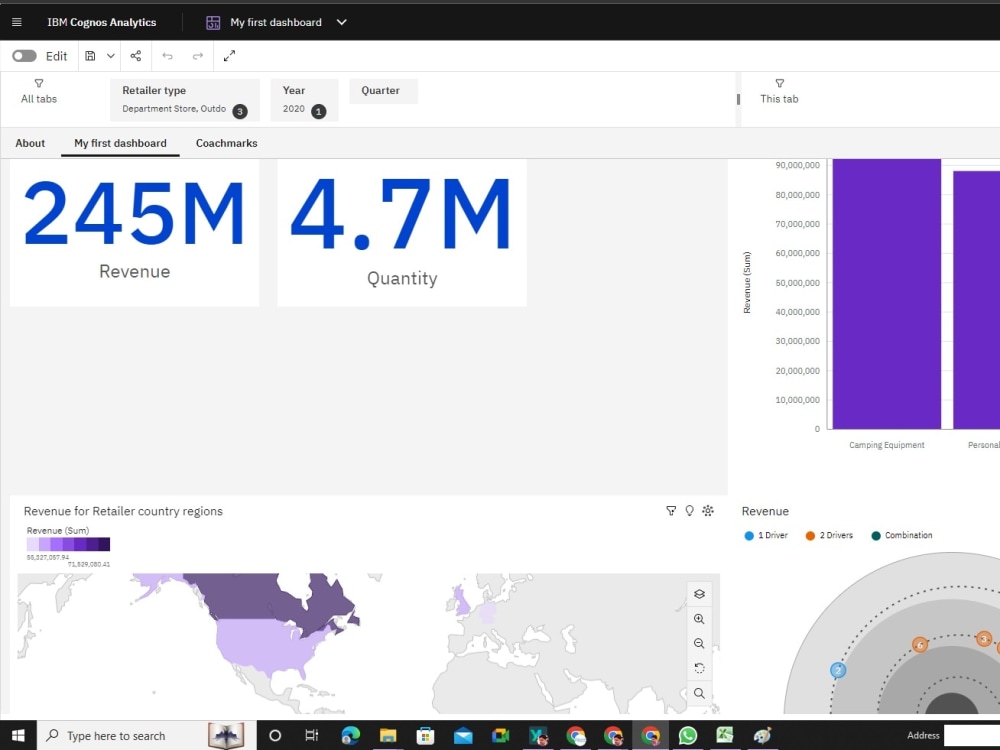
Task: Click the Year filter count badge 1
Action: click(318, 111)
